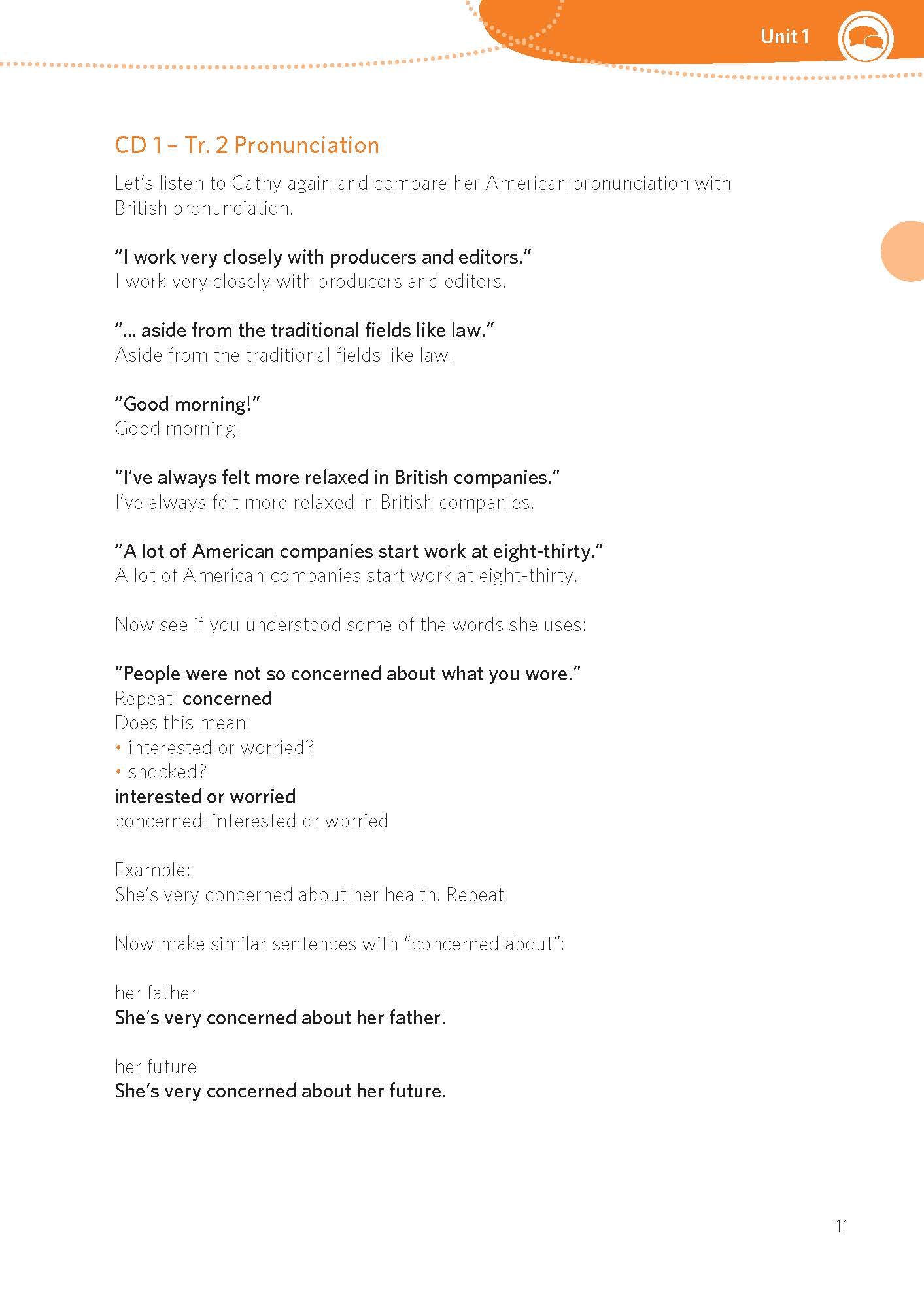Click the "Unit 1" header label
Screen dimensions: 924x1295
pyautogui.click(x=784, y=37)
